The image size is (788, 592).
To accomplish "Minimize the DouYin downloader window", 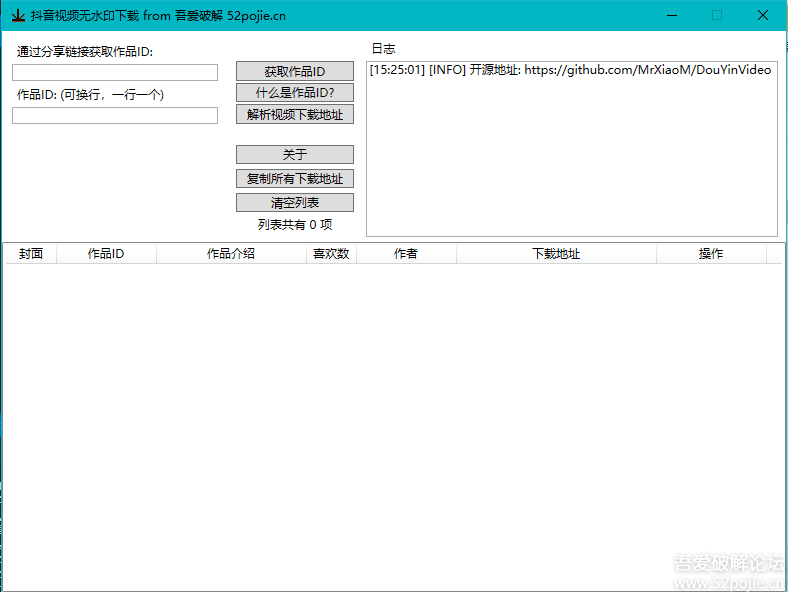I will pos(671,15).
